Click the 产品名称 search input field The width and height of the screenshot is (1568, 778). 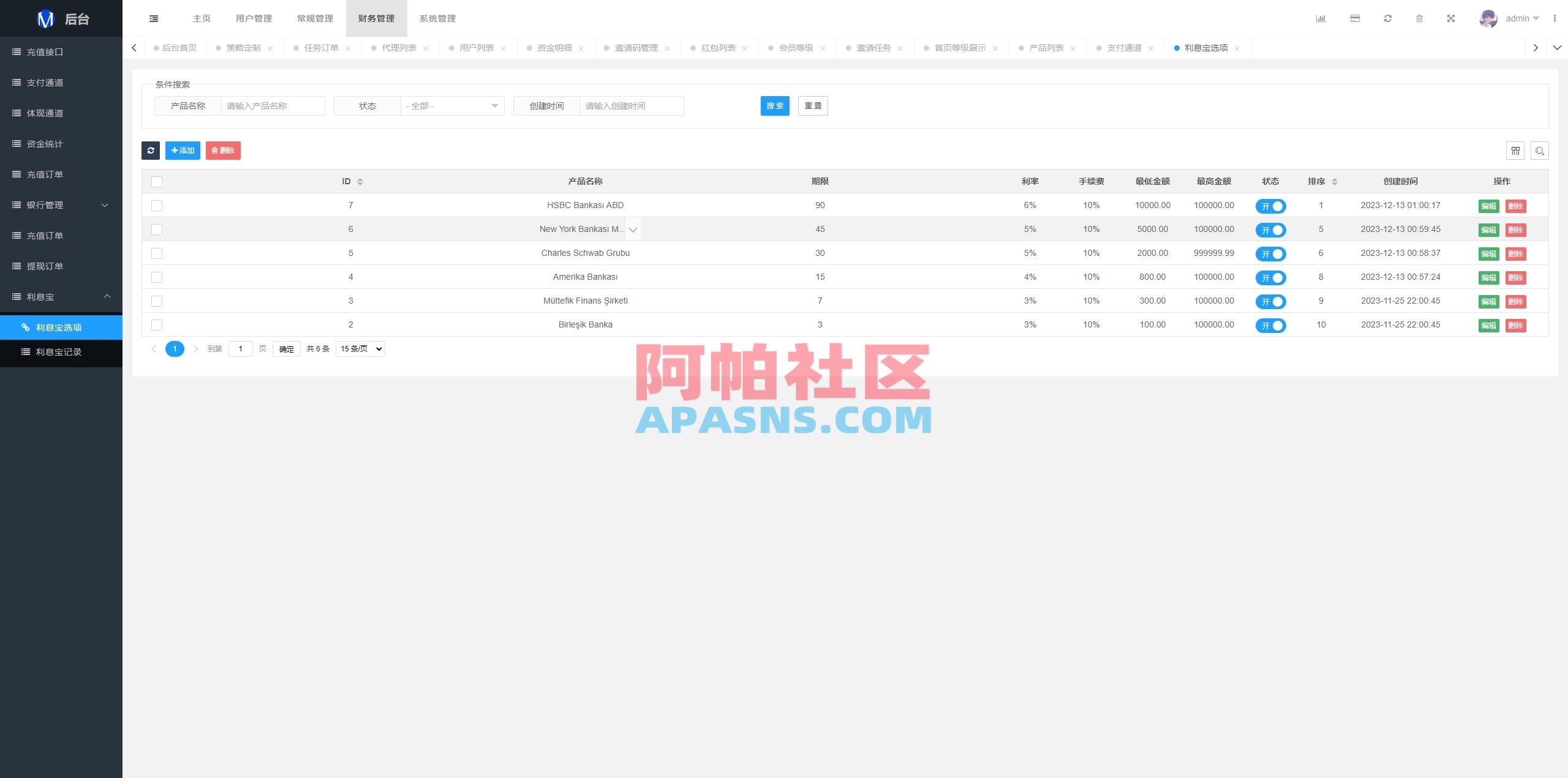(273, 105)
